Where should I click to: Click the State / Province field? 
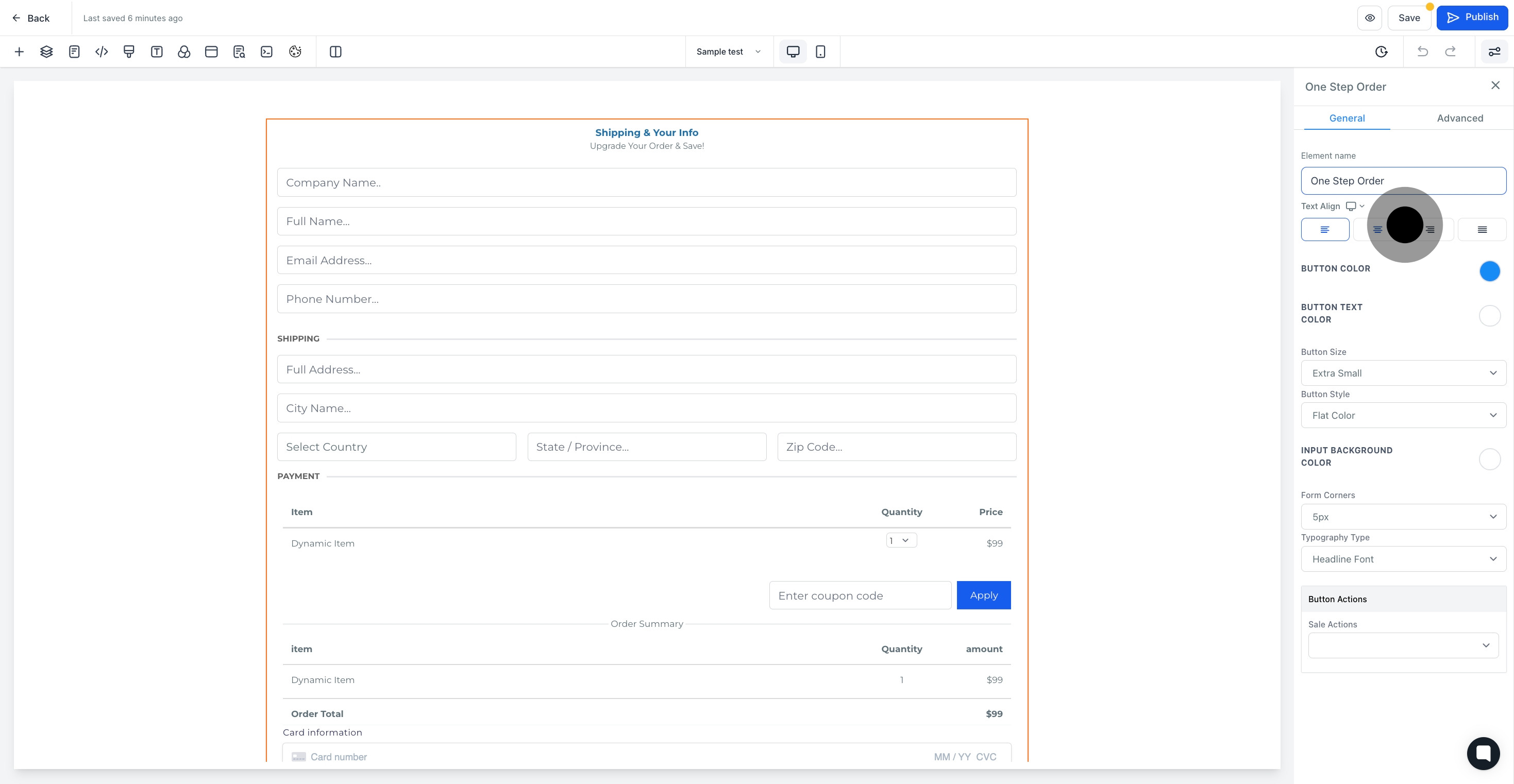(x=647, y=447)
